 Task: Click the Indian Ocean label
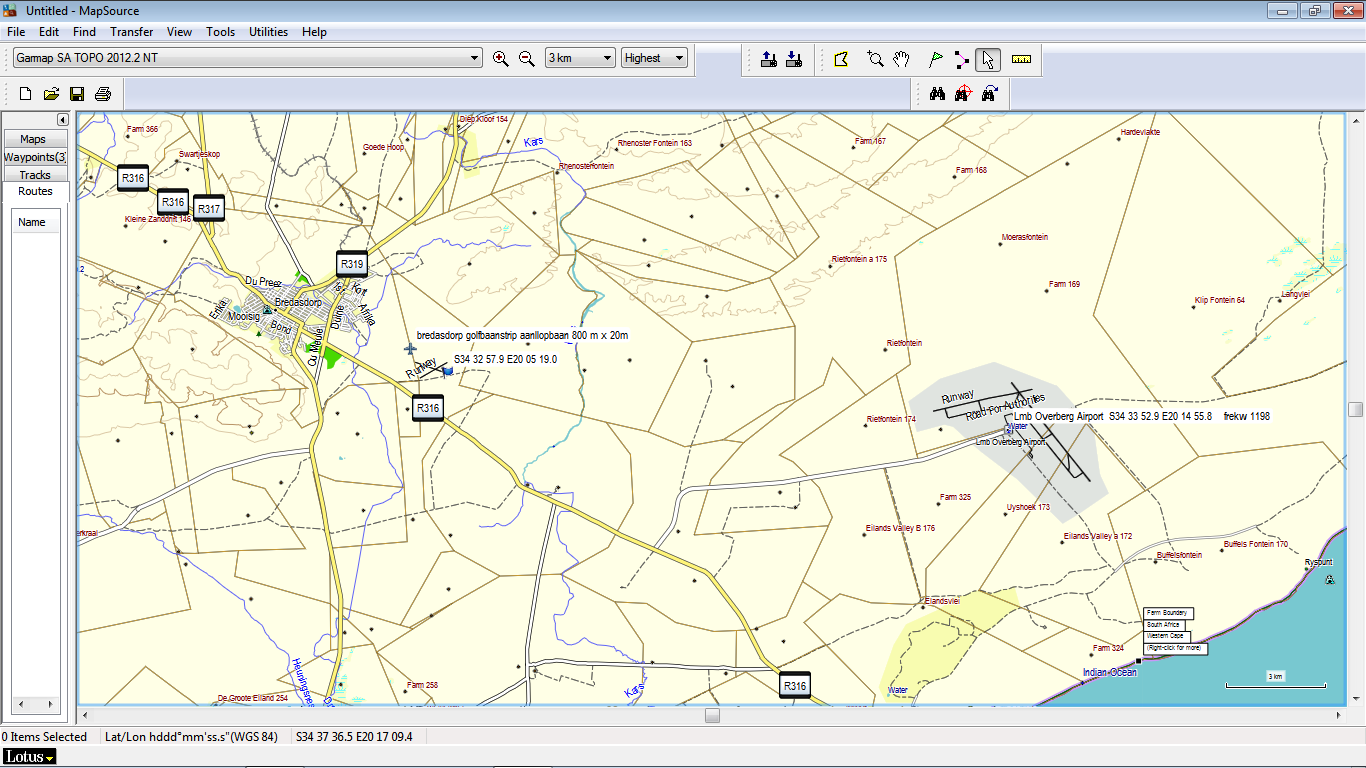[x=1110, y=672]
